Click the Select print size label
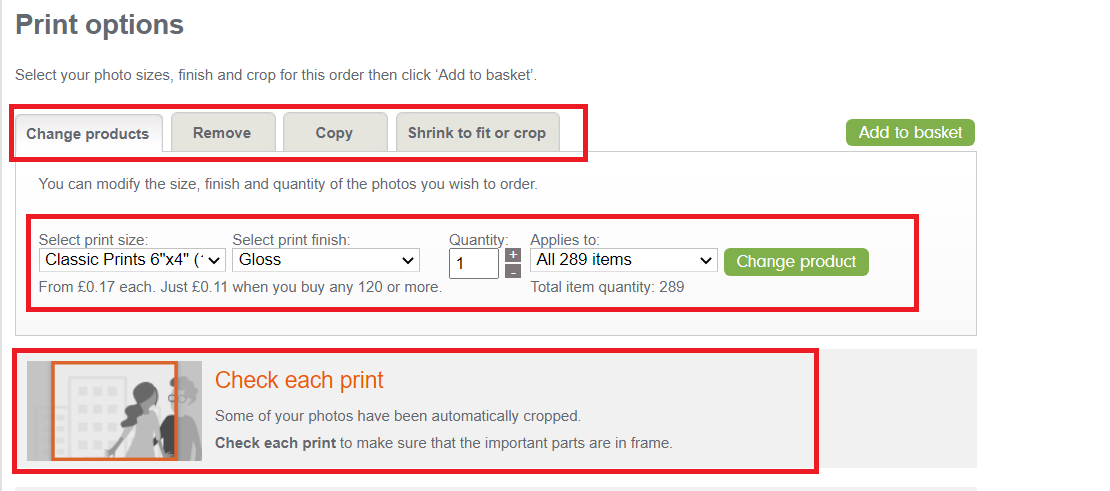Screen dimensions: 1110x491 coord(93,240)
